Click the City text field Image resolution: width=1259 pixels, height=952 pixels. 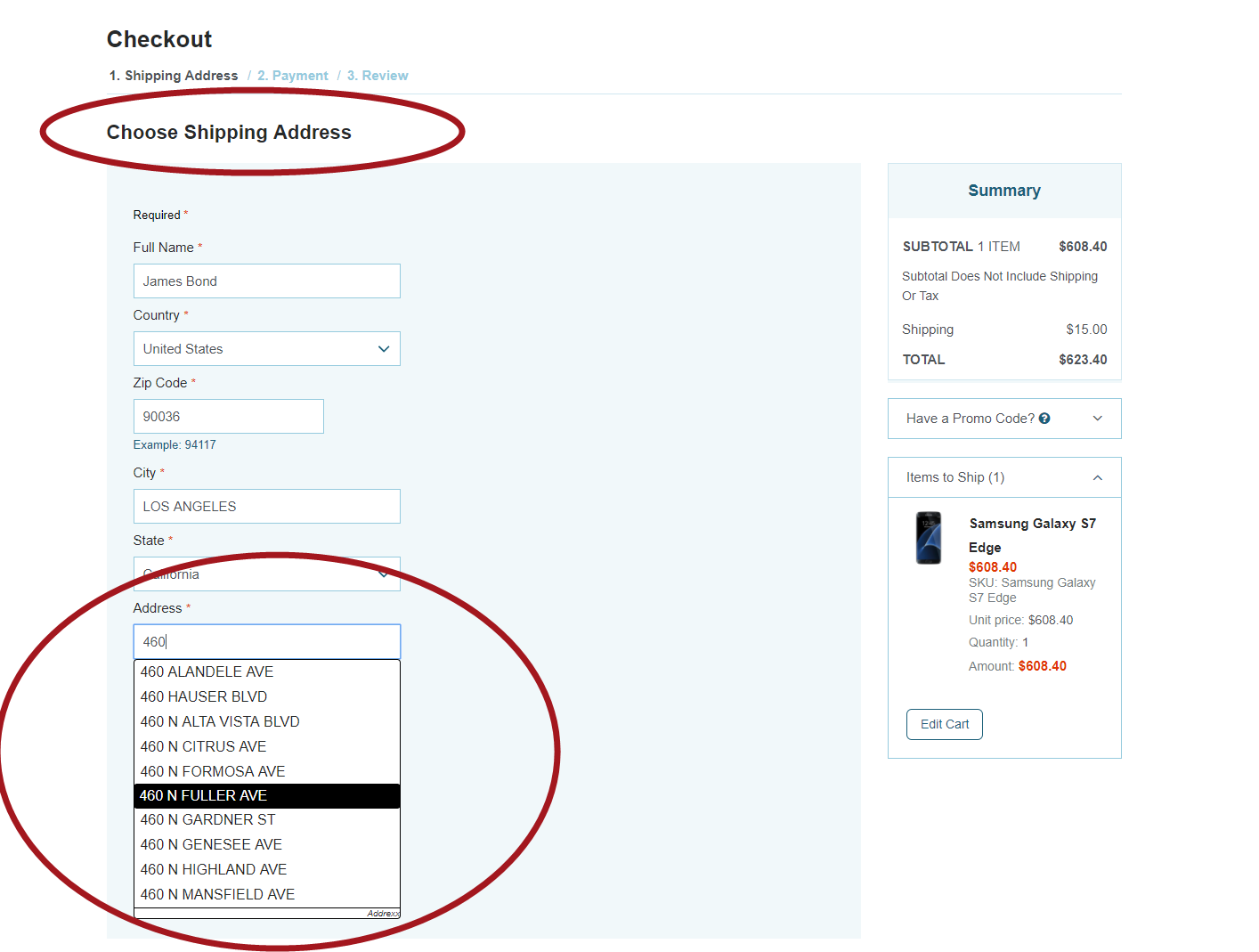click(266, 507)
